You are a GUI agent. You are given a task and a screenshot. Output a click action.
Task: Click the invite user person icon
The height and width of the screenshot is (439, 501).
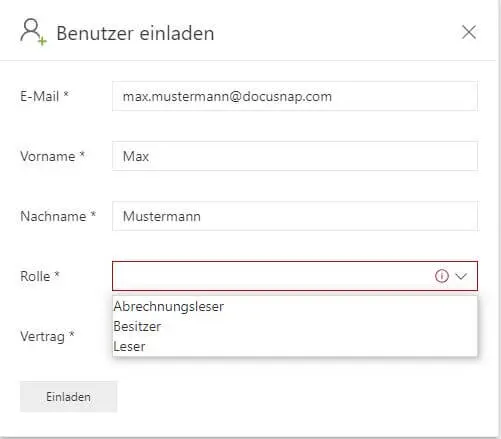click(x=33, y=32)
